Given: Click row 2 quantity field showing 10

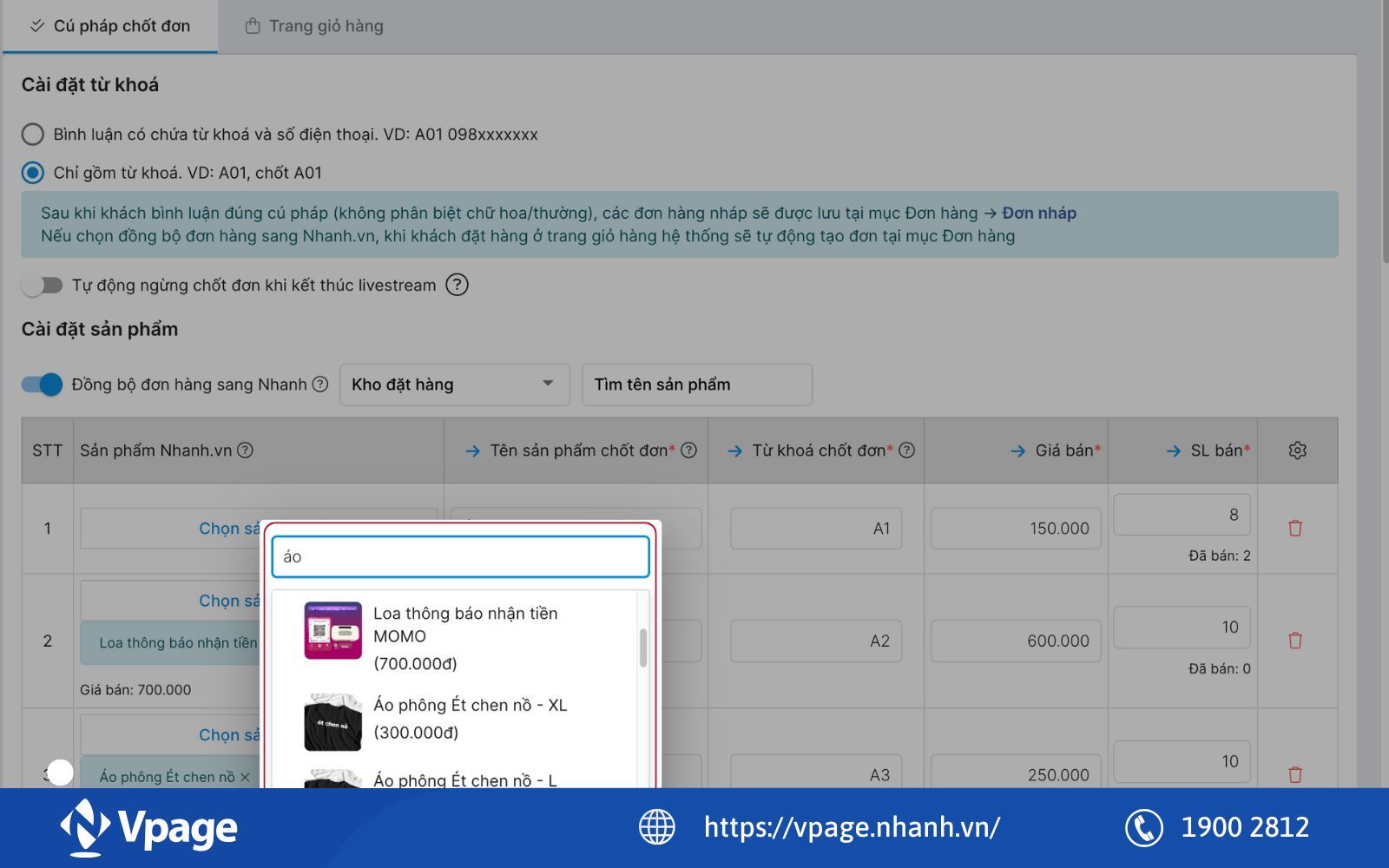Looking at the screenshot, I should (1182, 628).
